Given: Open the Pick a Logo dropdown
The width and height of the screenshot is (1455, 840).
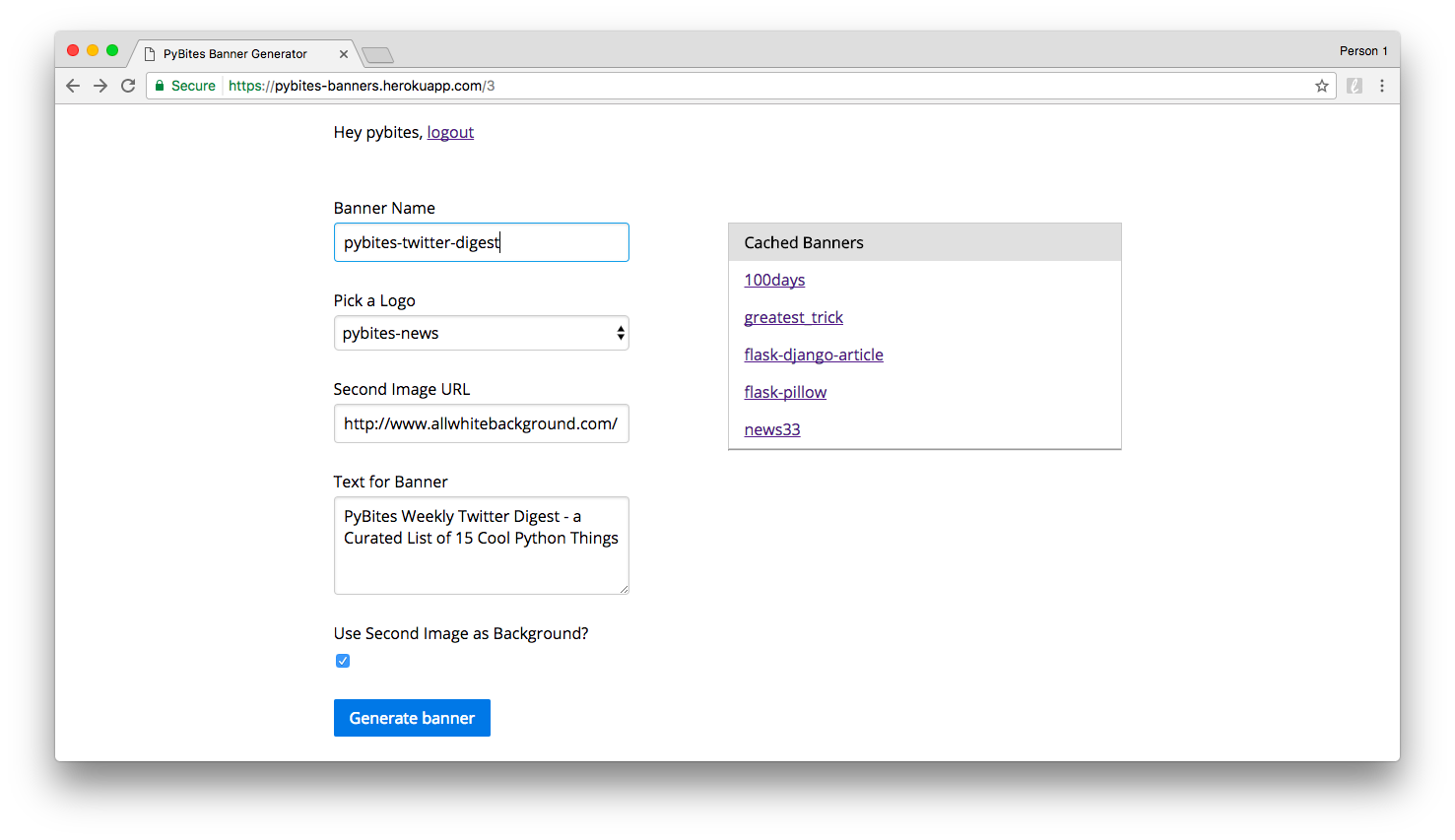Looking at the screenshot, I should pos(481,333).
